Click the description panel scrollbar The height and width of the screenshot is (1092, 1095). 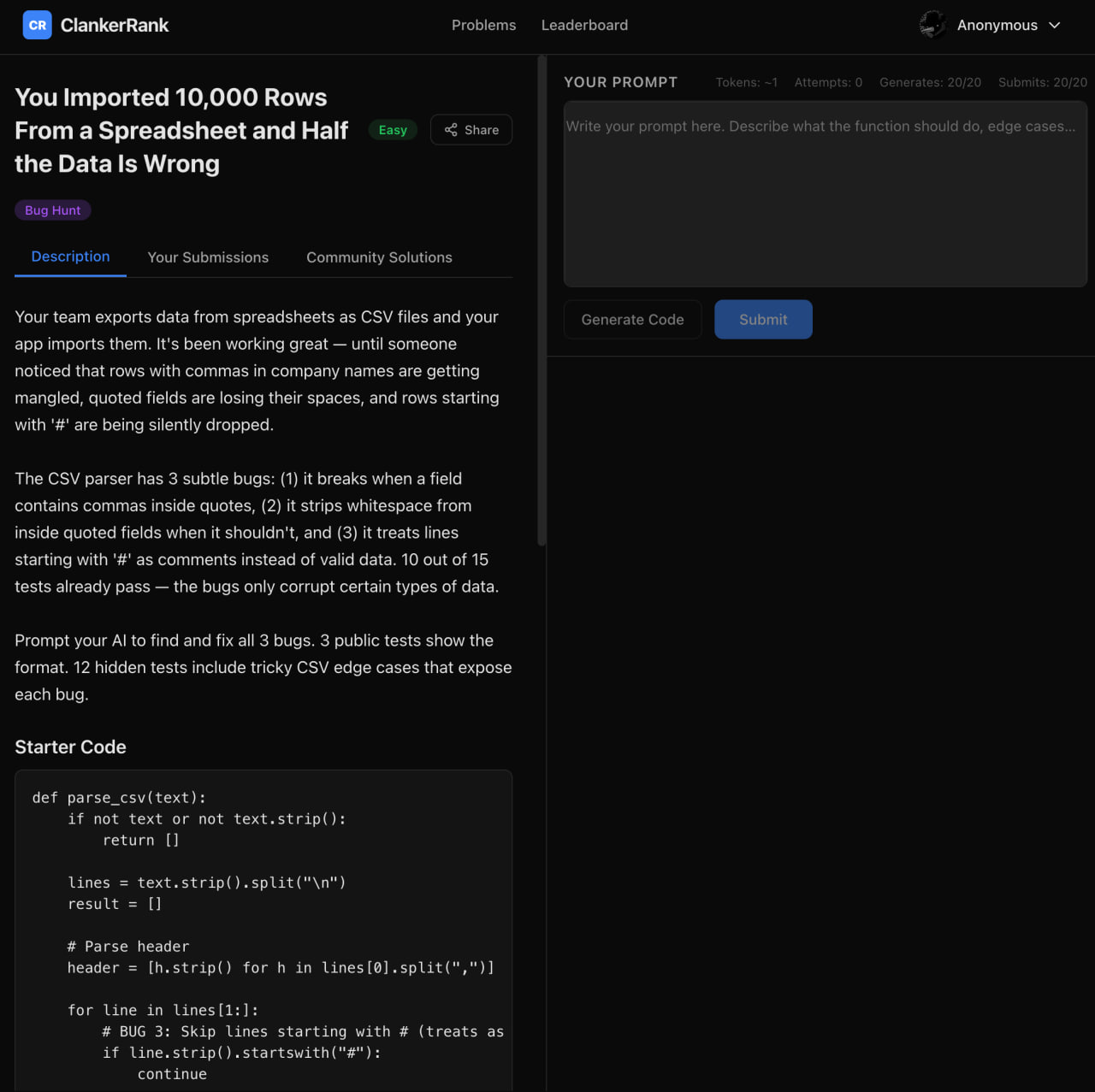pyautogui.click(x=542, y=301)
